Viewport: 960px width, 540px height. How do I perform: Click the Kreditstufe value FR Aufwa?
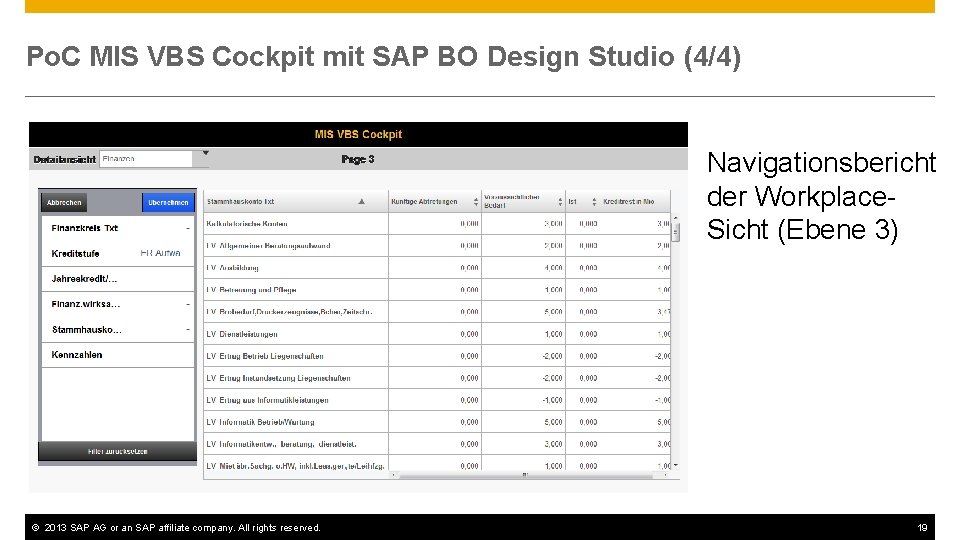click(x=160, y=253)
